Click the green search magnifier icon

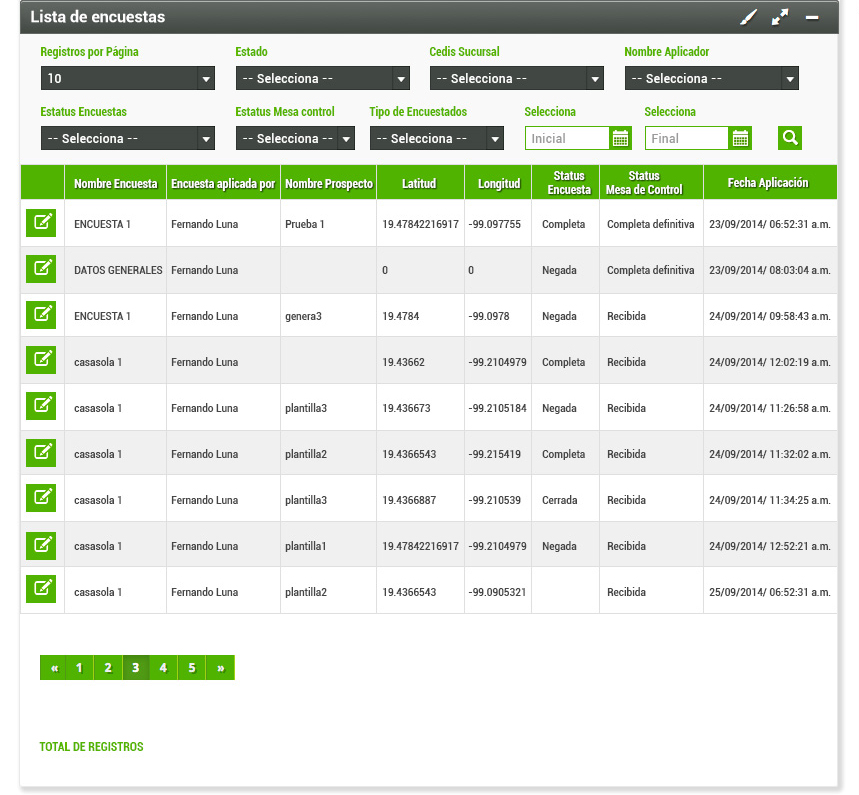point(790,137)
